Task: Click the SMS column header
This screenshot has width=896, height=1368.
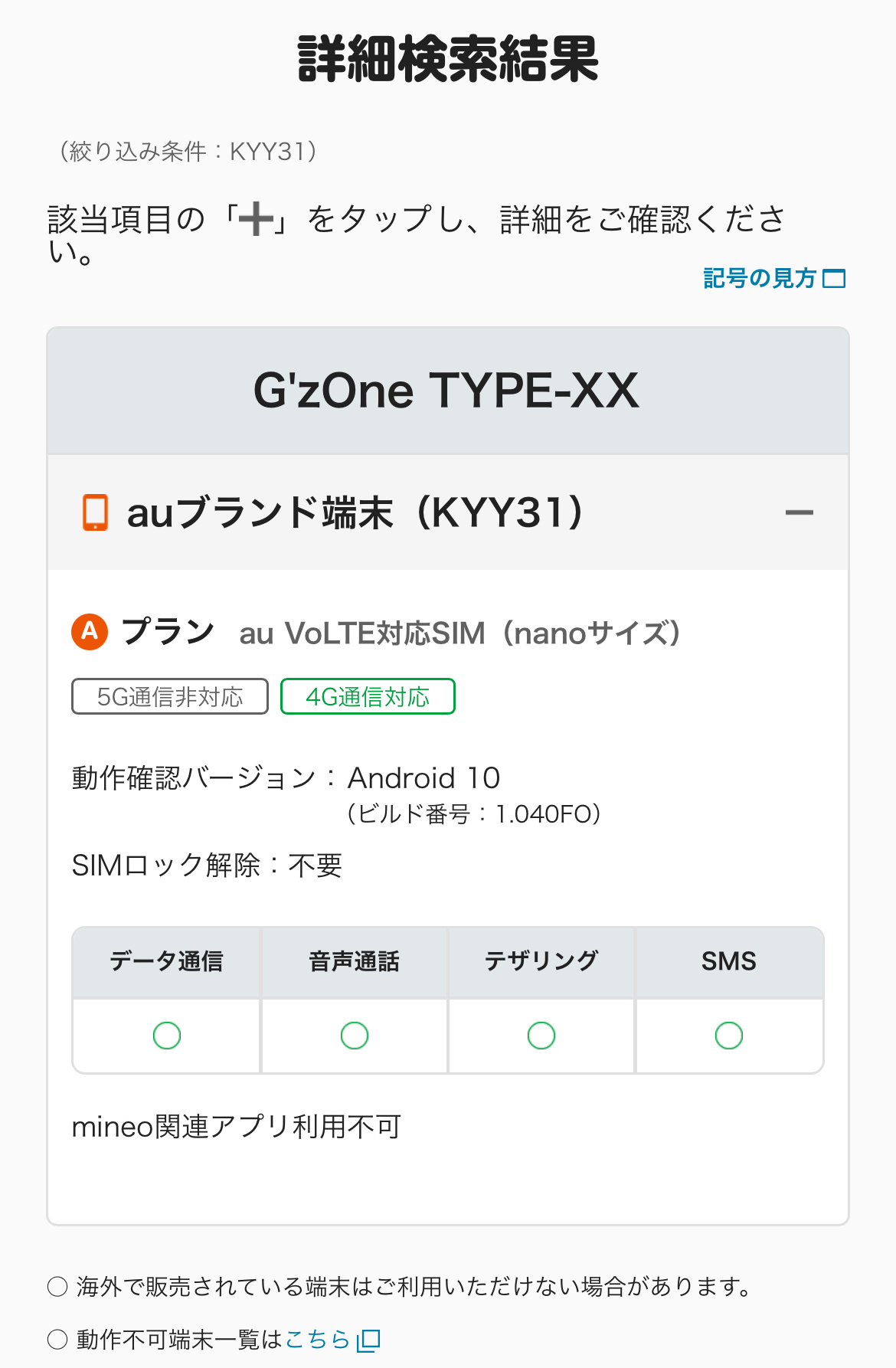Action: [x=729, y=961]
